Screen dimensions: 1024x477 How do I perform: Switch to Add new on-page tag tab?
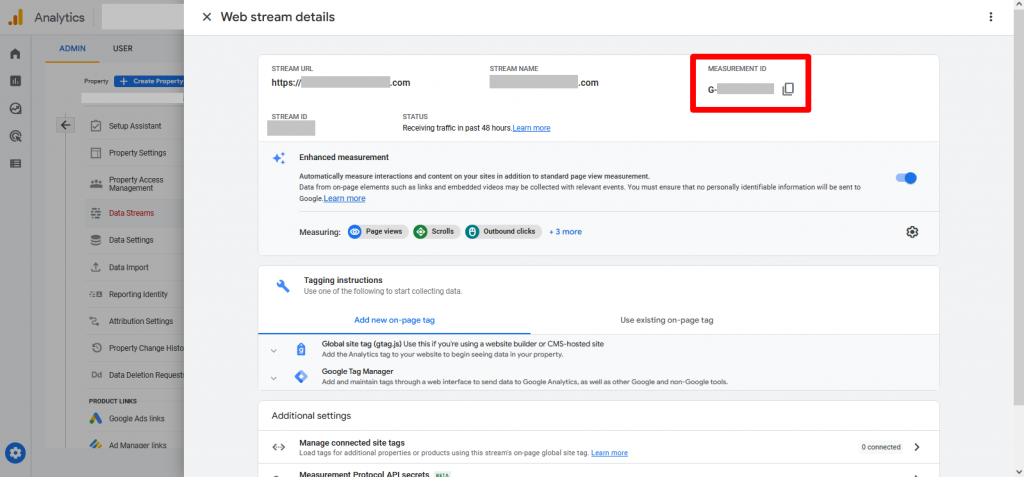click(394, 321)
